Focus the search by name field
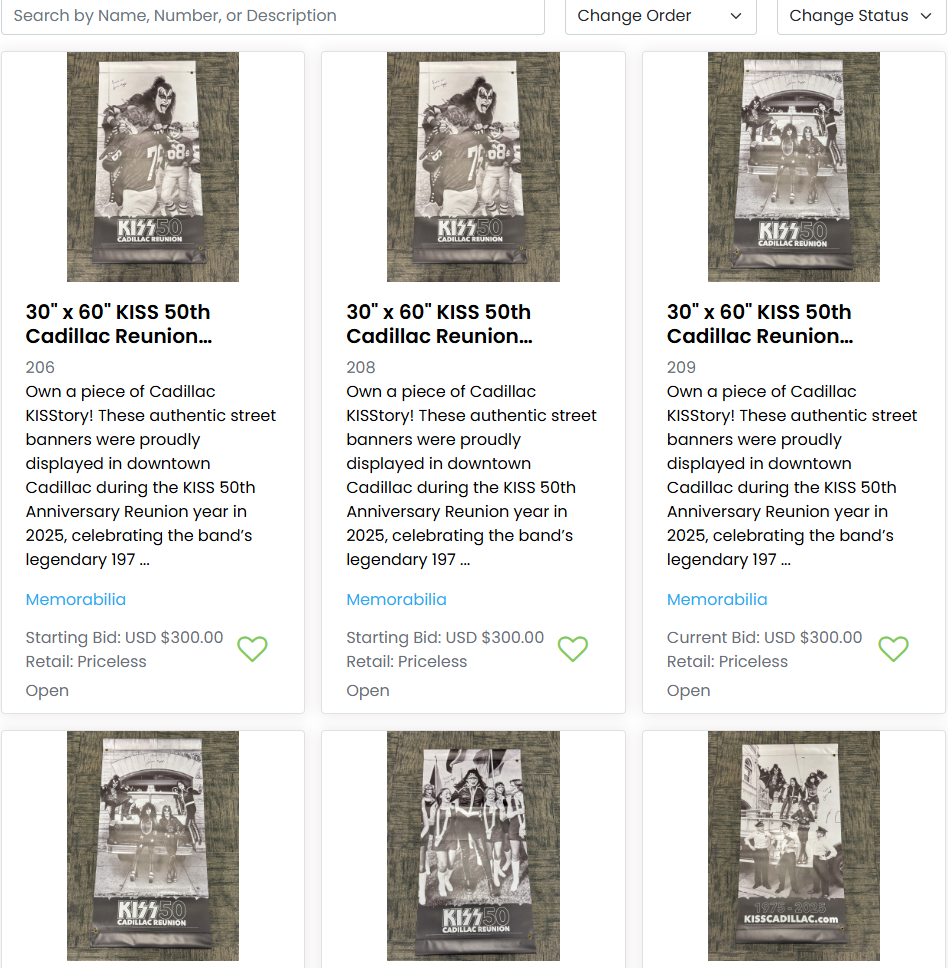948x968 pixels. 273,16
